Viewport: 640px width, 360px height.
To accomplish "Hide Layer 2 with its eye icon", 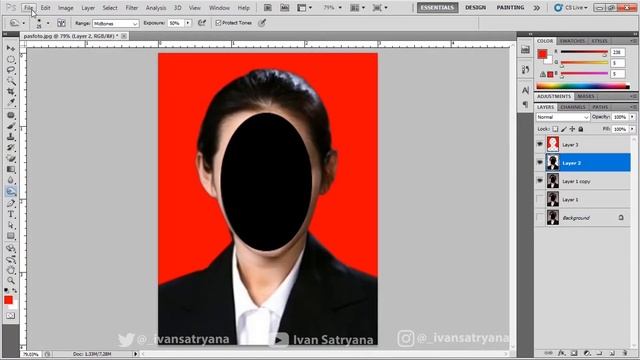I will pos(540,163).
